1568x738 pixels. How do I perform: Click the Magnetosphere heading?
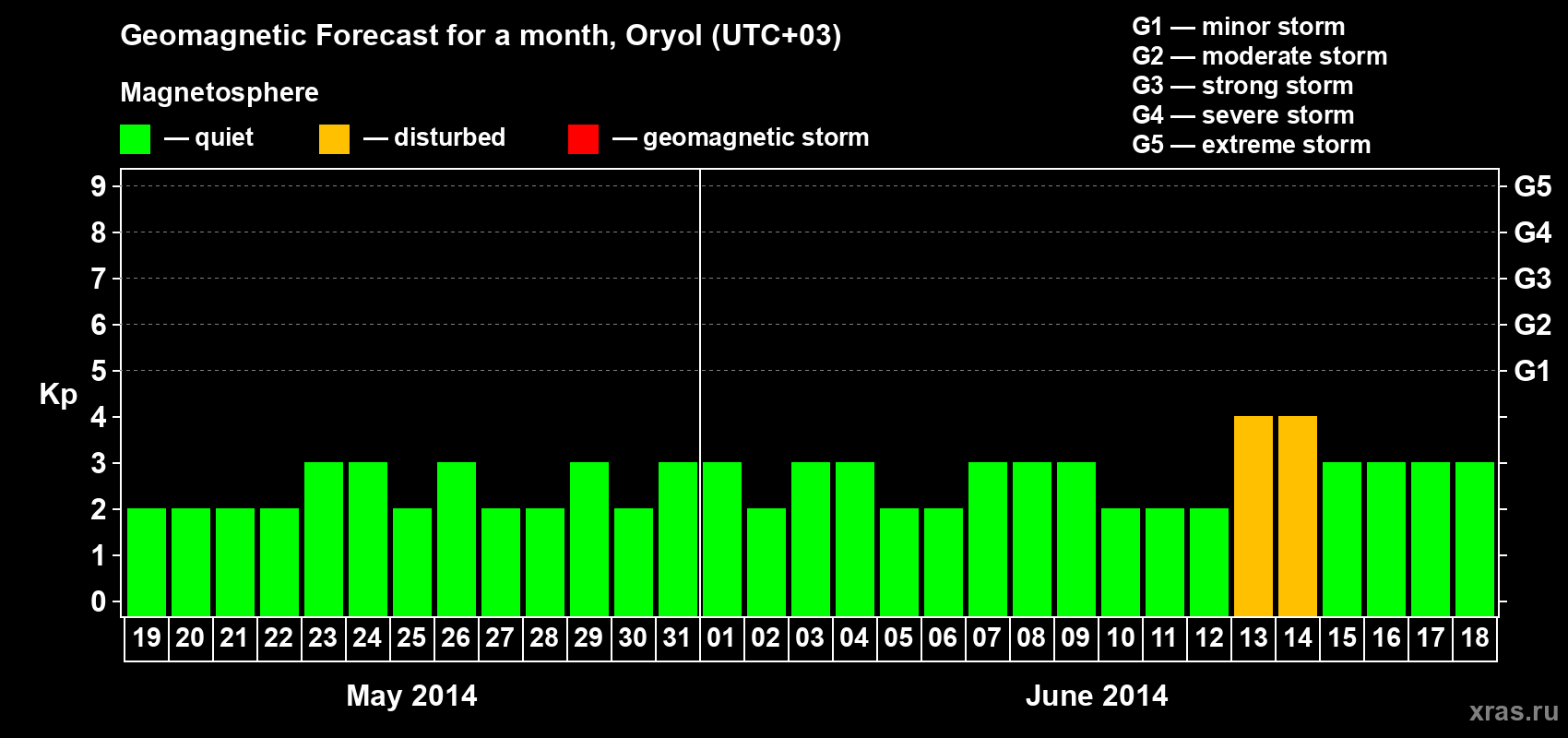click(x=220, y=92)
